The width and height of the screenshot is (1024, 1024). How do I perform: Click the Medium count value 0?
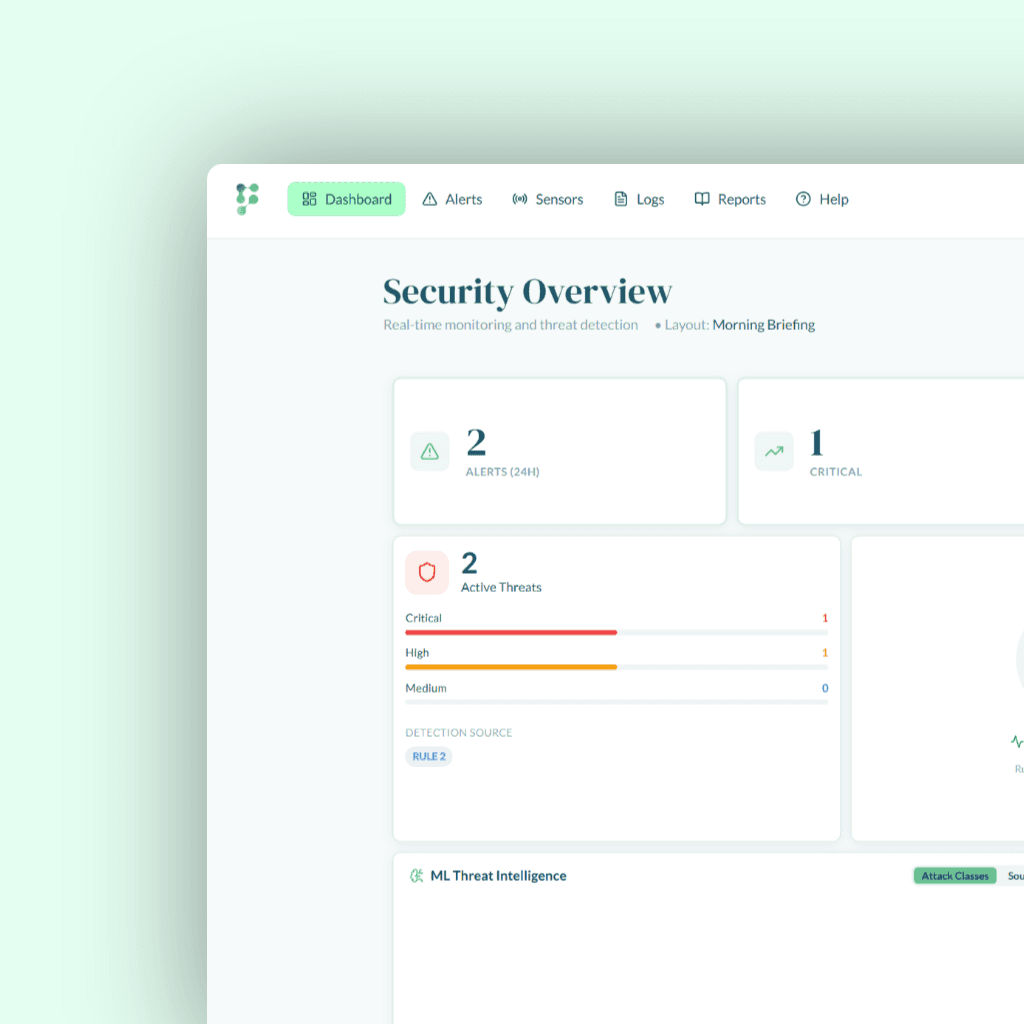(x=825, y=688)
